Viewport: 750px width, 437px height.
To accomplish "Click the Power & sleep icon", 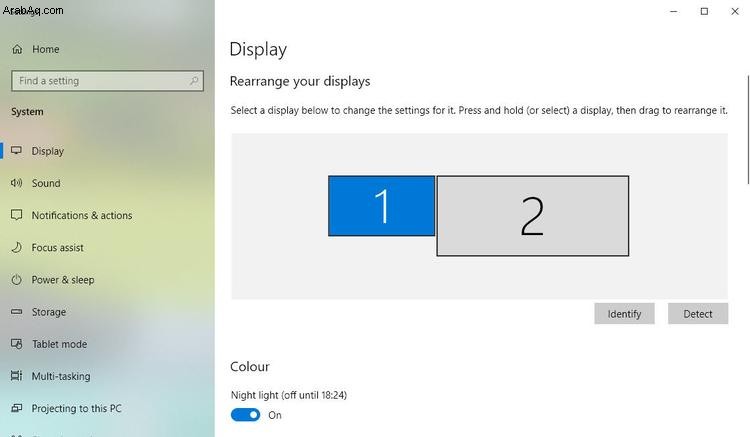I will point(17,279).
